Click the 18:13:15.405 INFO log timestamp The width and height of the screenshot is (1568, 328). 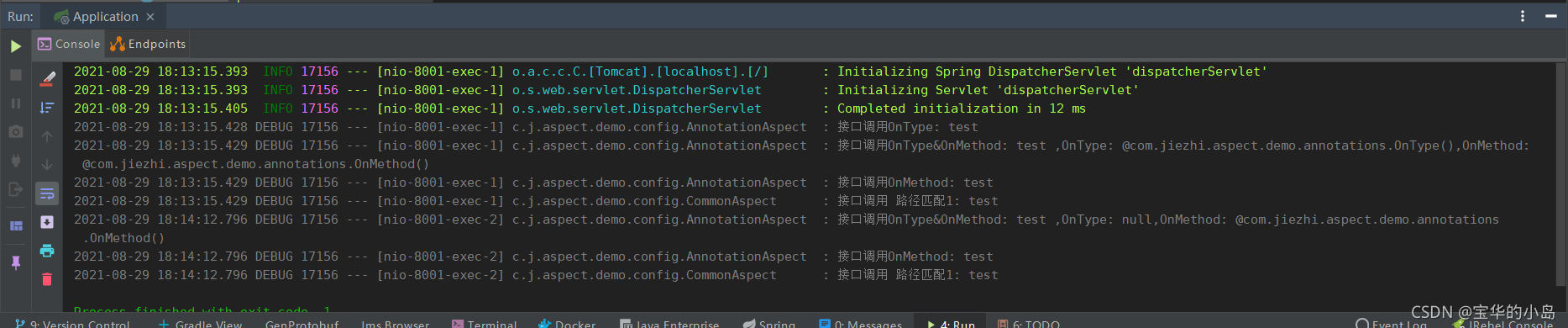(160, 108)
